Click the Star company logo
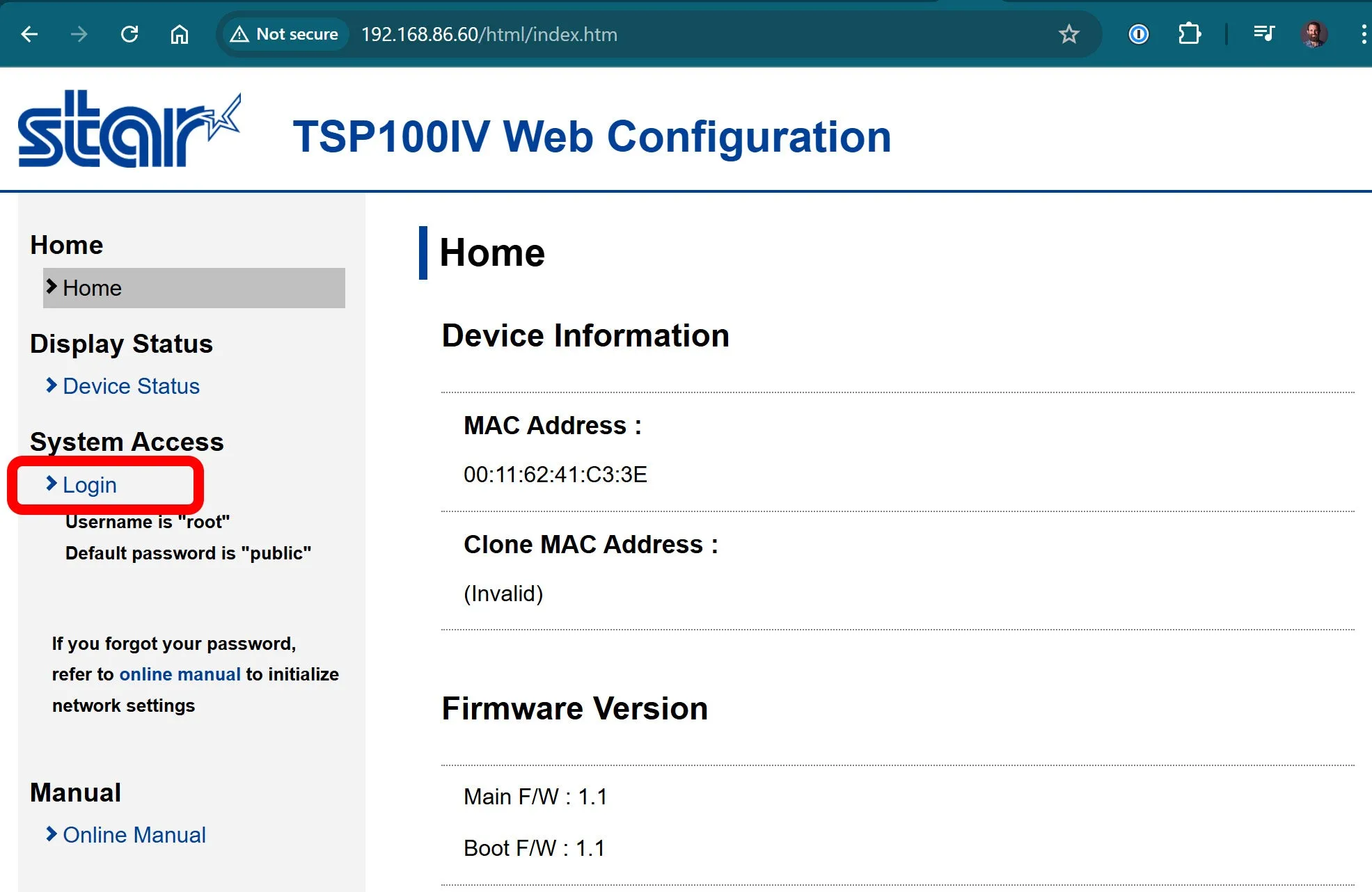 pyautogui.click(x=129, y=129)
